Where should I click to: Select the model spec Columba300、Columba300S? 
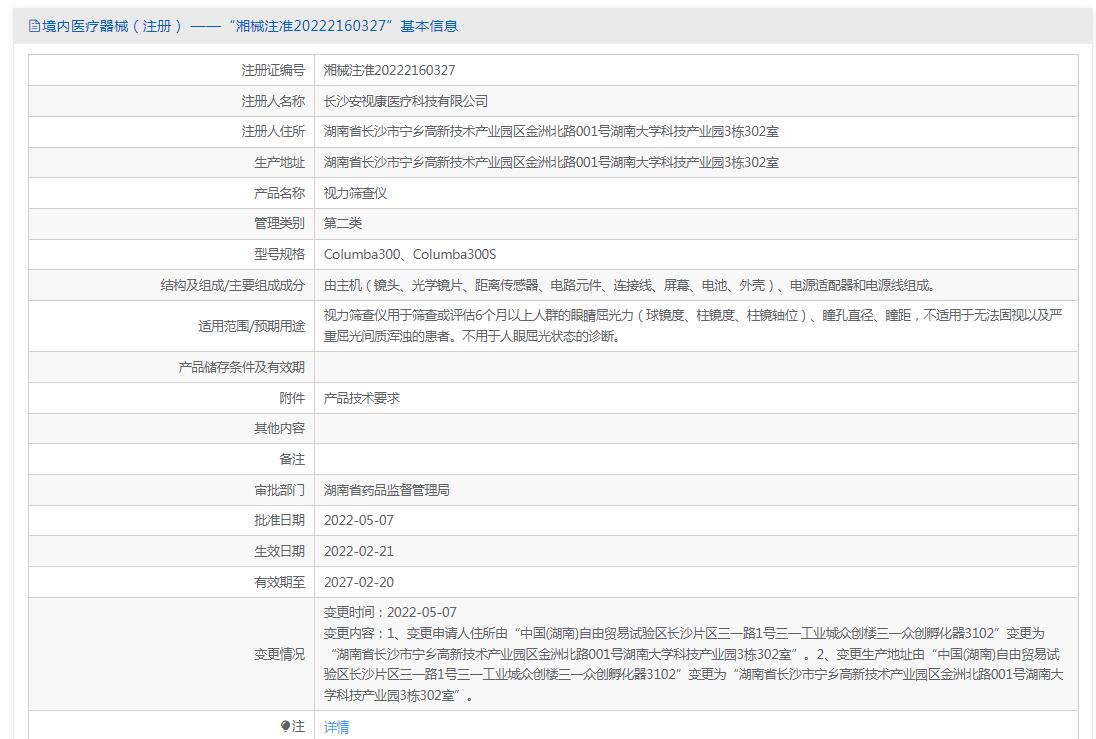(x=409, y=255)
